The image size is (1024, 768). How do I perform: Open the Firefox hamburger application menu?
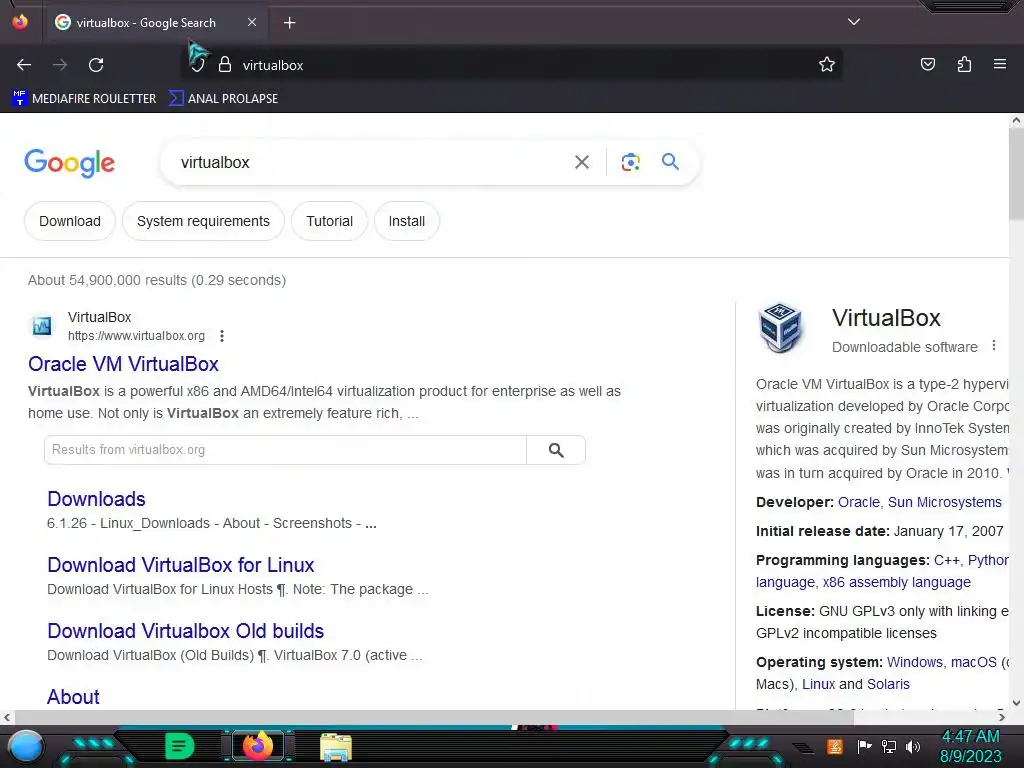(x=1000, y=64)
